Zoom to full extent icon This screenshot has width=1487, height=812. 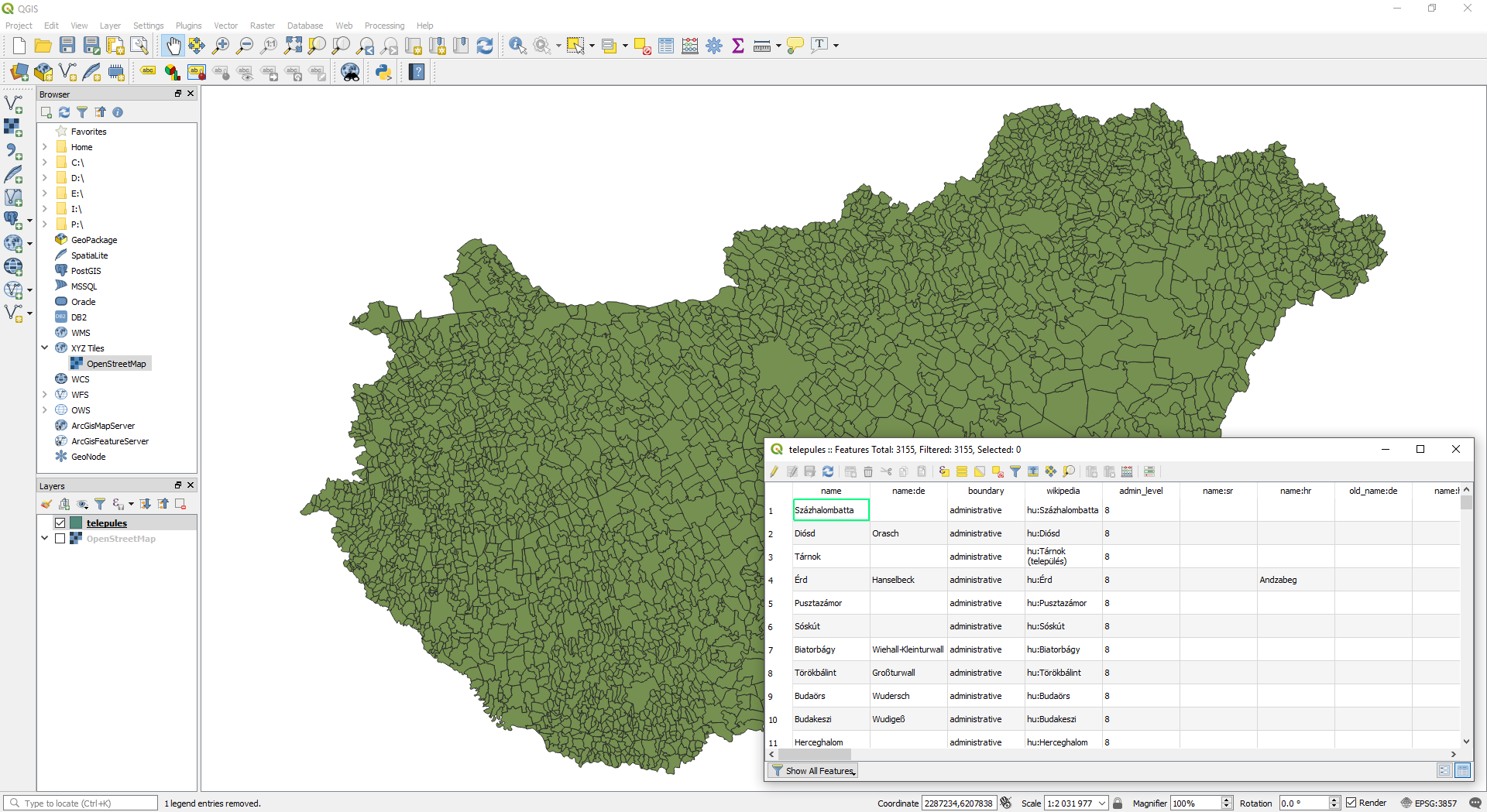(x=293, y=46)
